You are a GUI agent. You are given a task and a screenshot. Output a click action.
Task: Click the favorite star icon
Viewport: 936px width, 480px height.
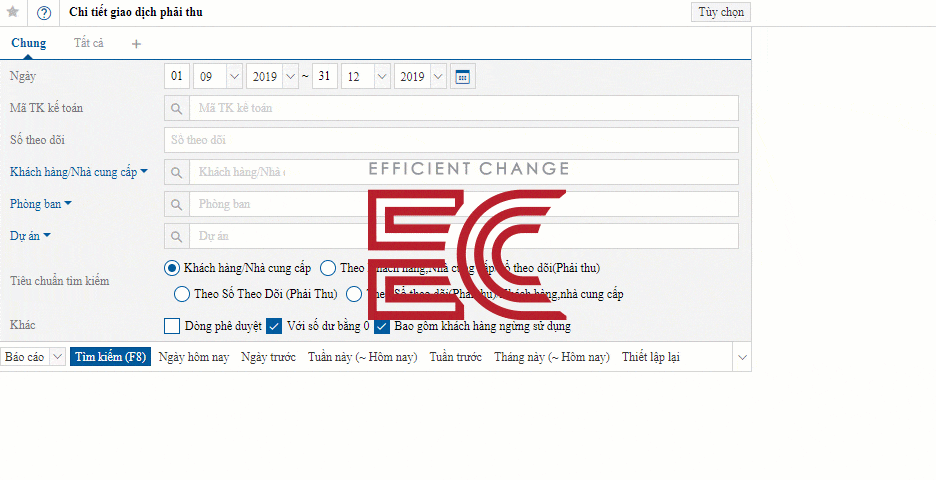click(x=13, y=13)
